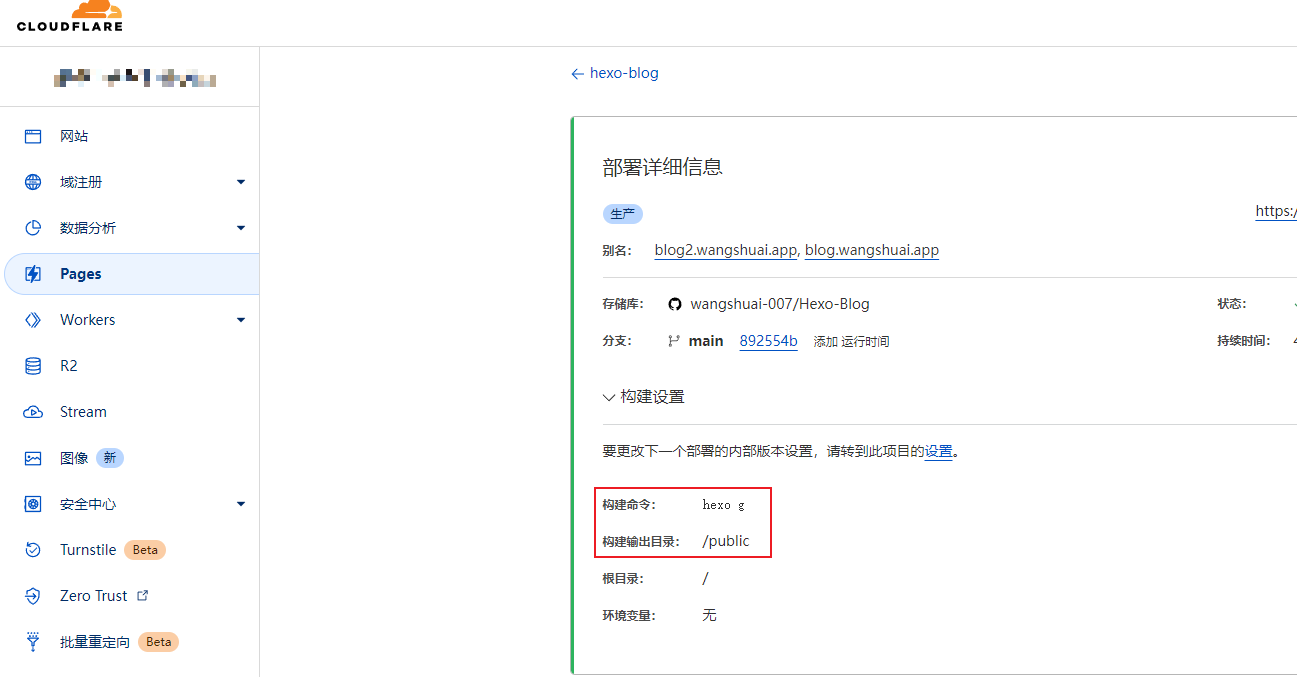Expand the 数据分析 dropdown arrow

coord(241,228)
